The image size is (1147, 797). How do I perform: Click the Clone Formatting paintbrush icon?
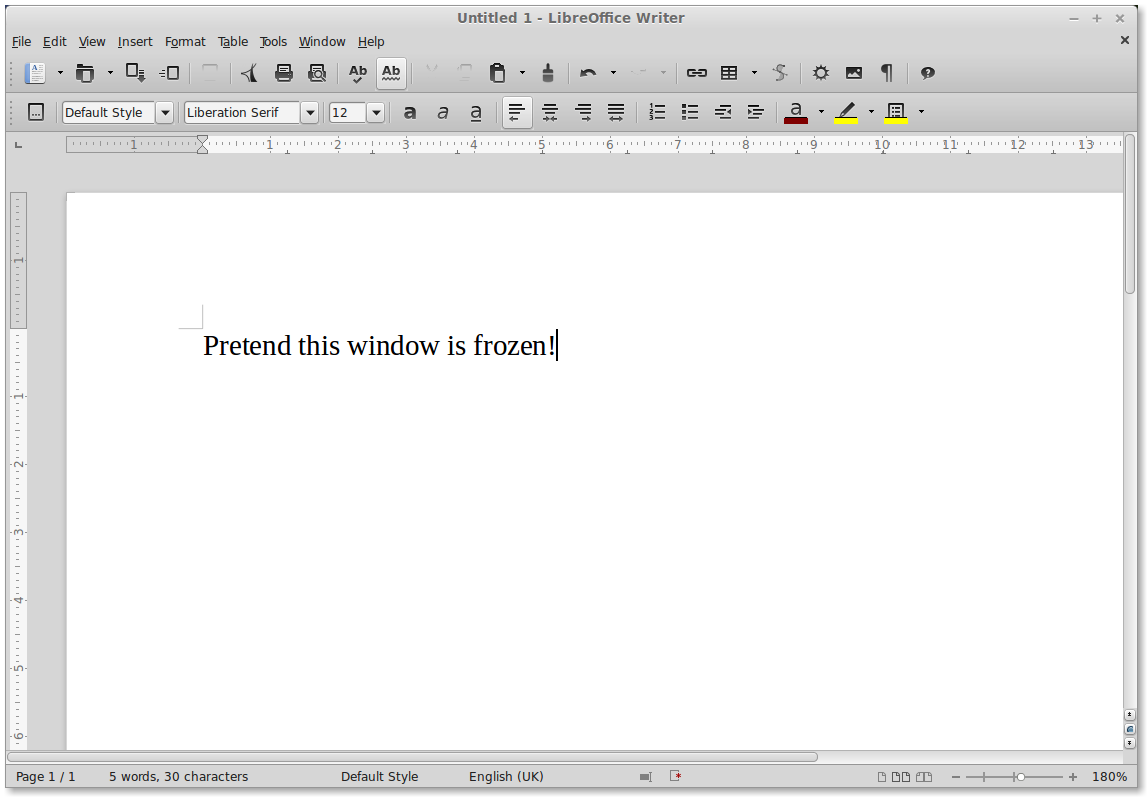(x=548, y=73)
